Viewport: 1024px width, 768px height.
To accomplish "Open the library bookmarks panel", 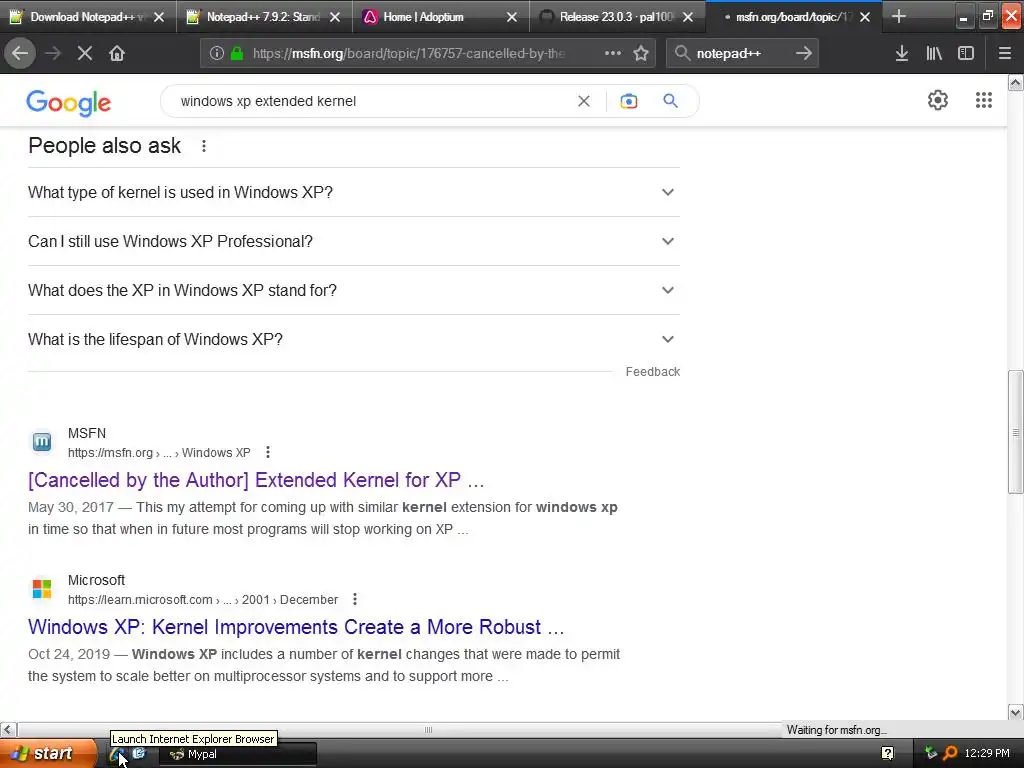I will (934, 54).
